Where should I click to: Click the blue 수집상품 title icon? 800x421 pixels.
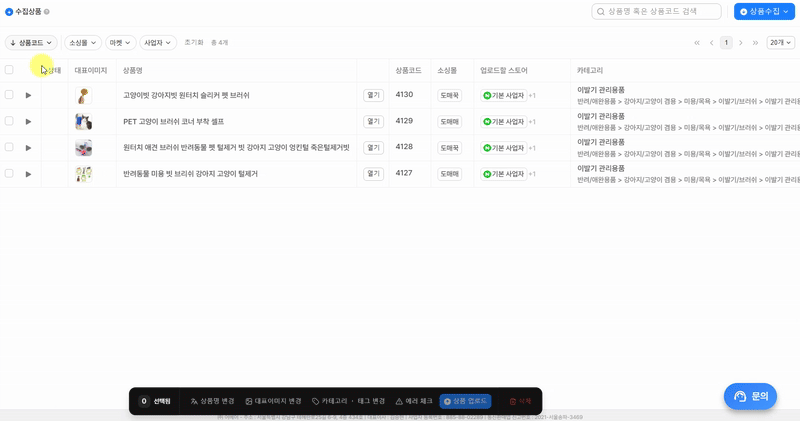coord(9,11)
